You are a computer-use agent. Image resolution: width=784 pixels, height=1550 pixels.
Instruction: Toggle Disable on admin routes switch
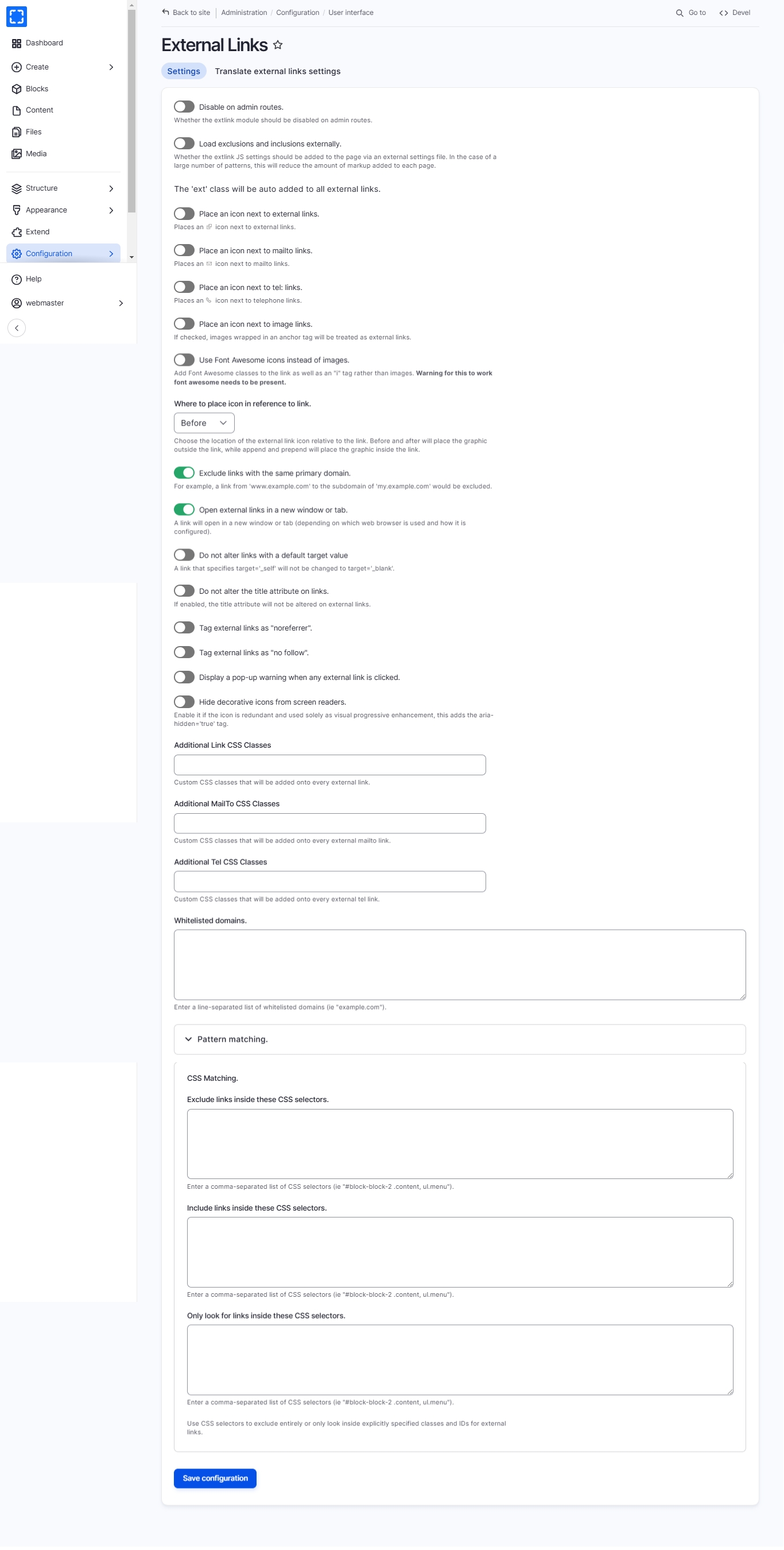[184, 107]
